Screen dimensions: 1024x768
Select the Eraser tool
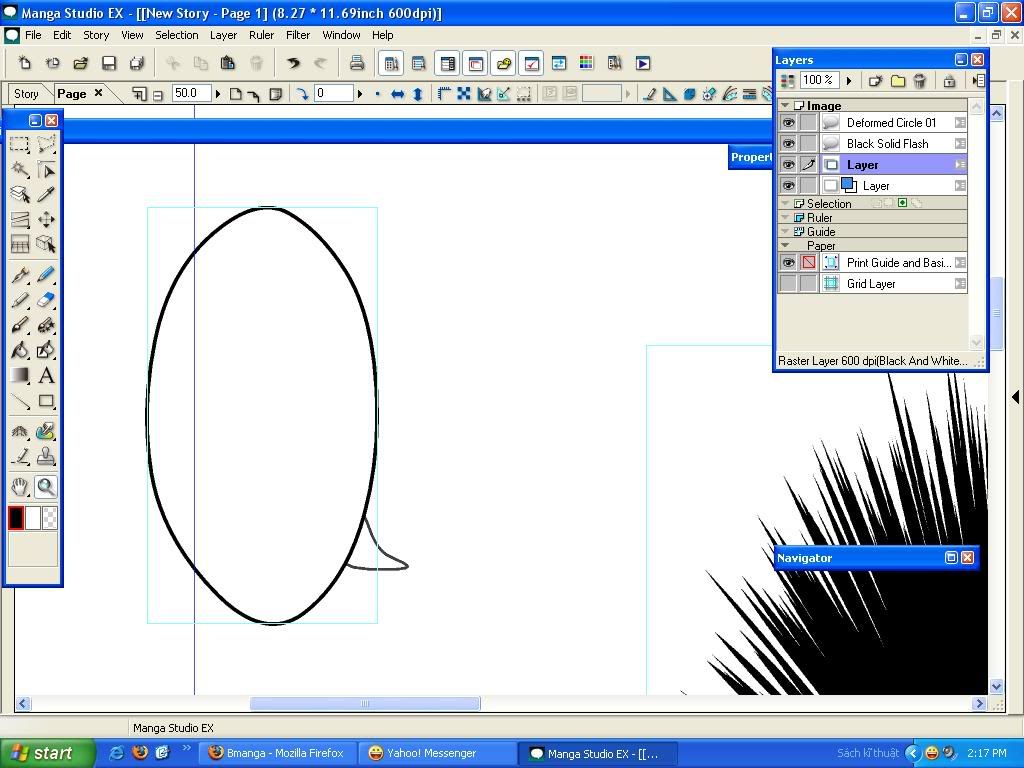click(46, 300)
